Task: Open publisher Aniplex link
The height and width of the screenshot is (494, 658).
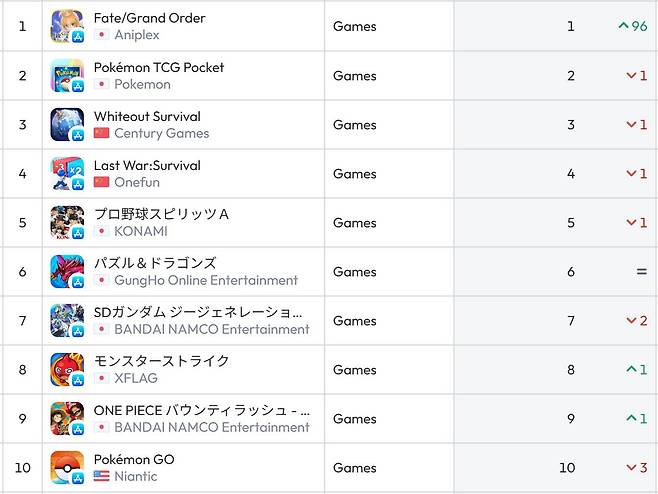Action: tap(136, 35)
